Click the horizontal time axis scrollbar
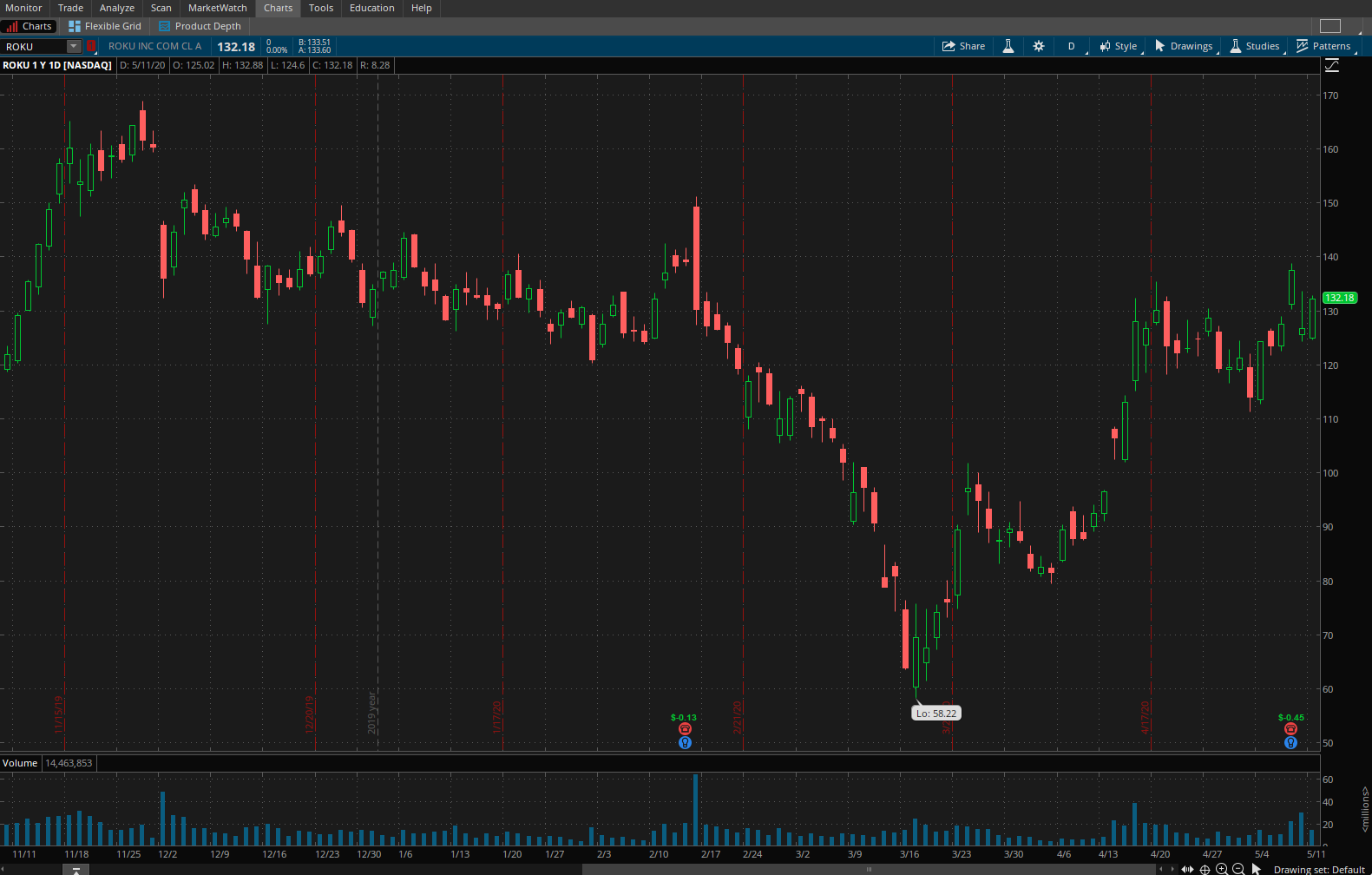1372x875 pixels. click(868, 869)
